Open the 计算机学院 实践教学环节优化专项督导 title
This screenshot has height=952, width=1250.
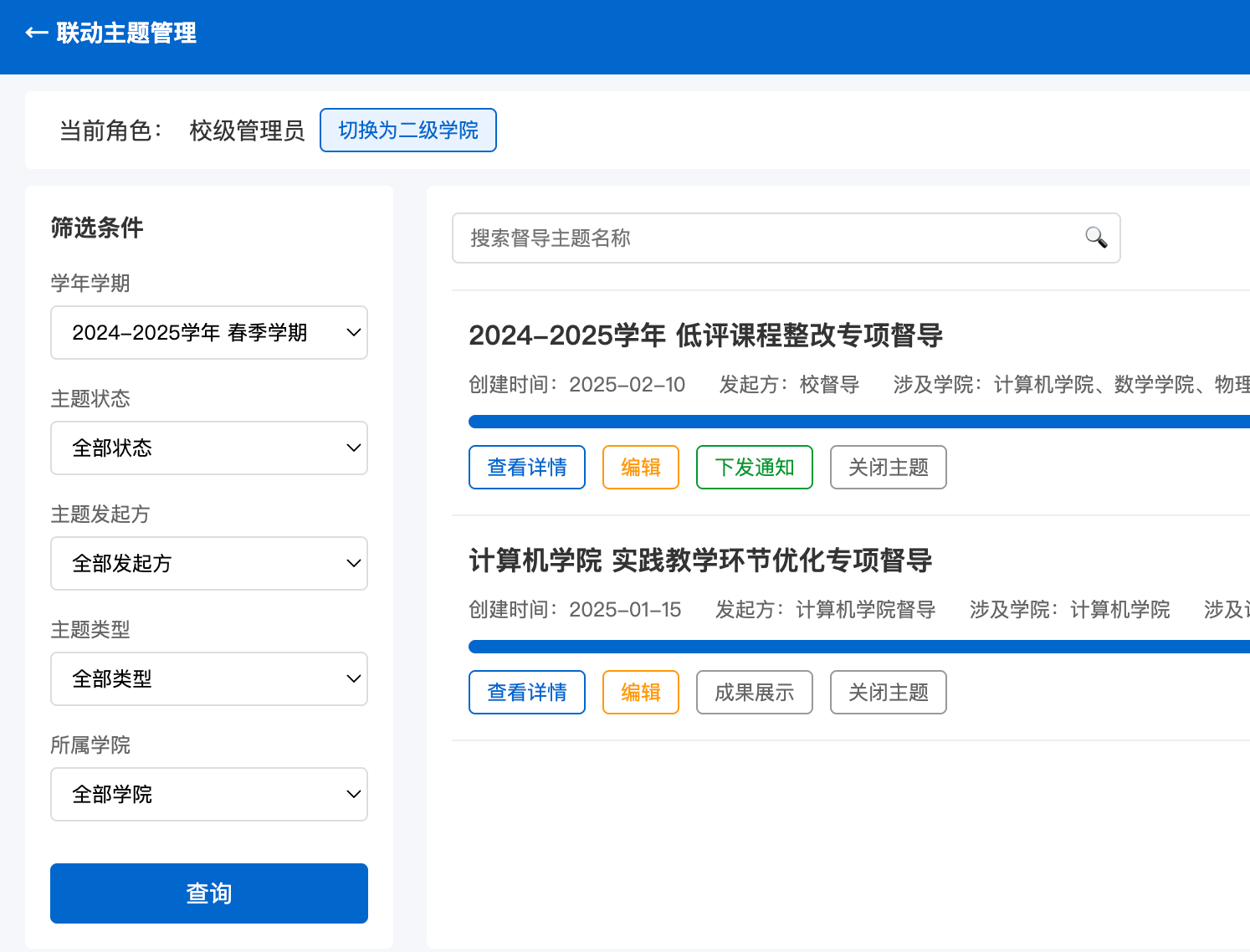(x=700, y=560)
